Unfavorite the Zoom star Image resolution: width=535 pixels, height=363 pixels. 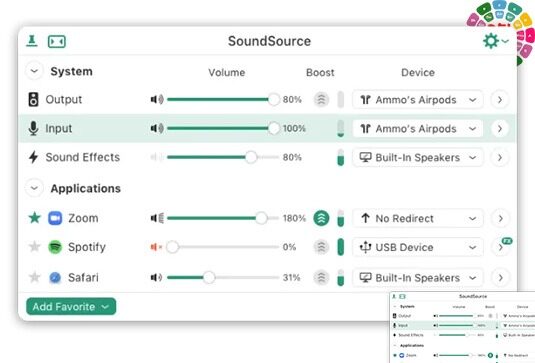point(34,218)
